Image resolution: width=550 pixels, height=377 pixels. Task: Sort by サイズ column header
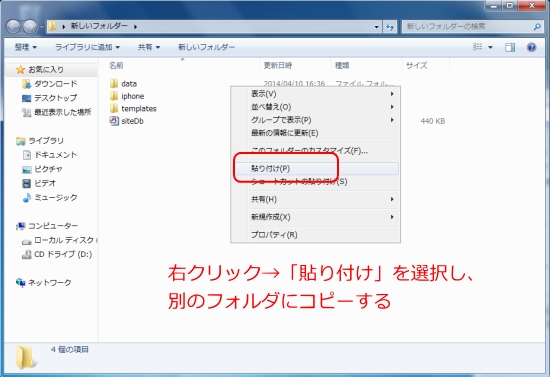pos(416,66)
